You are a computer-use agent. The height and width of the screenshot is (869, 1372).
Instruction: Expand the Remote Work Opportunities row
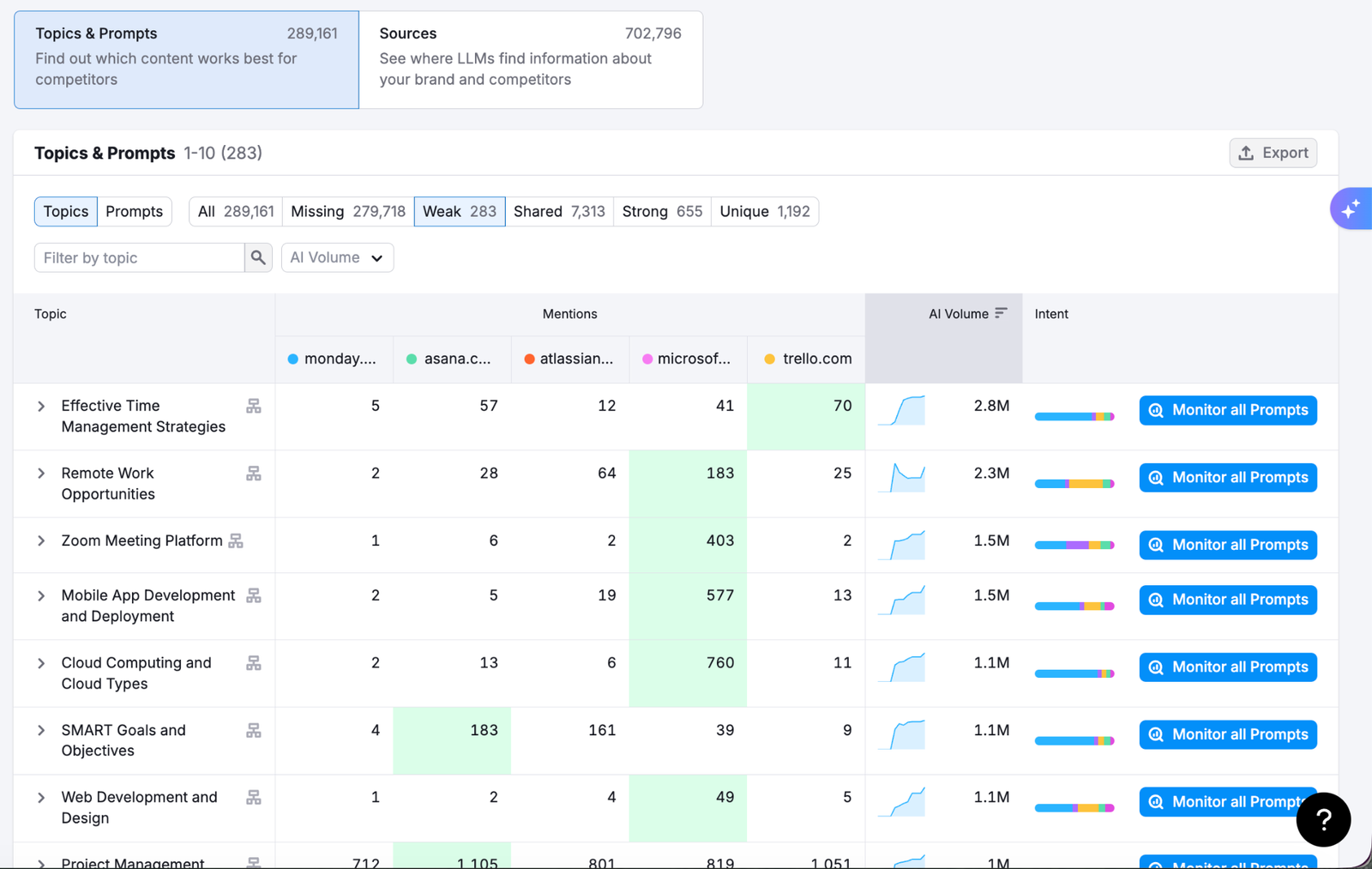(x=41, y=474)
